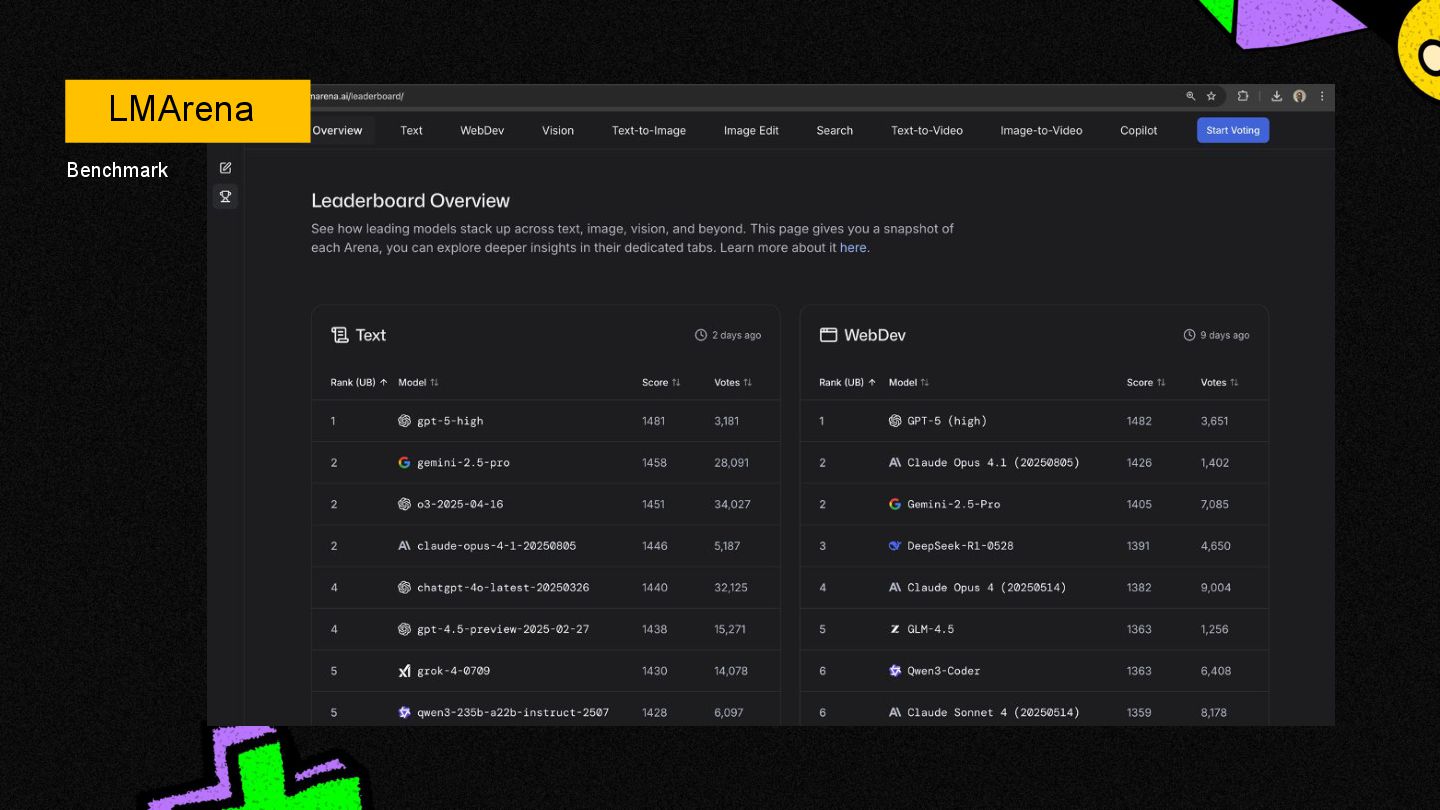Click the OpenAI logo beside GPT-5 (high)

(895, 421)
